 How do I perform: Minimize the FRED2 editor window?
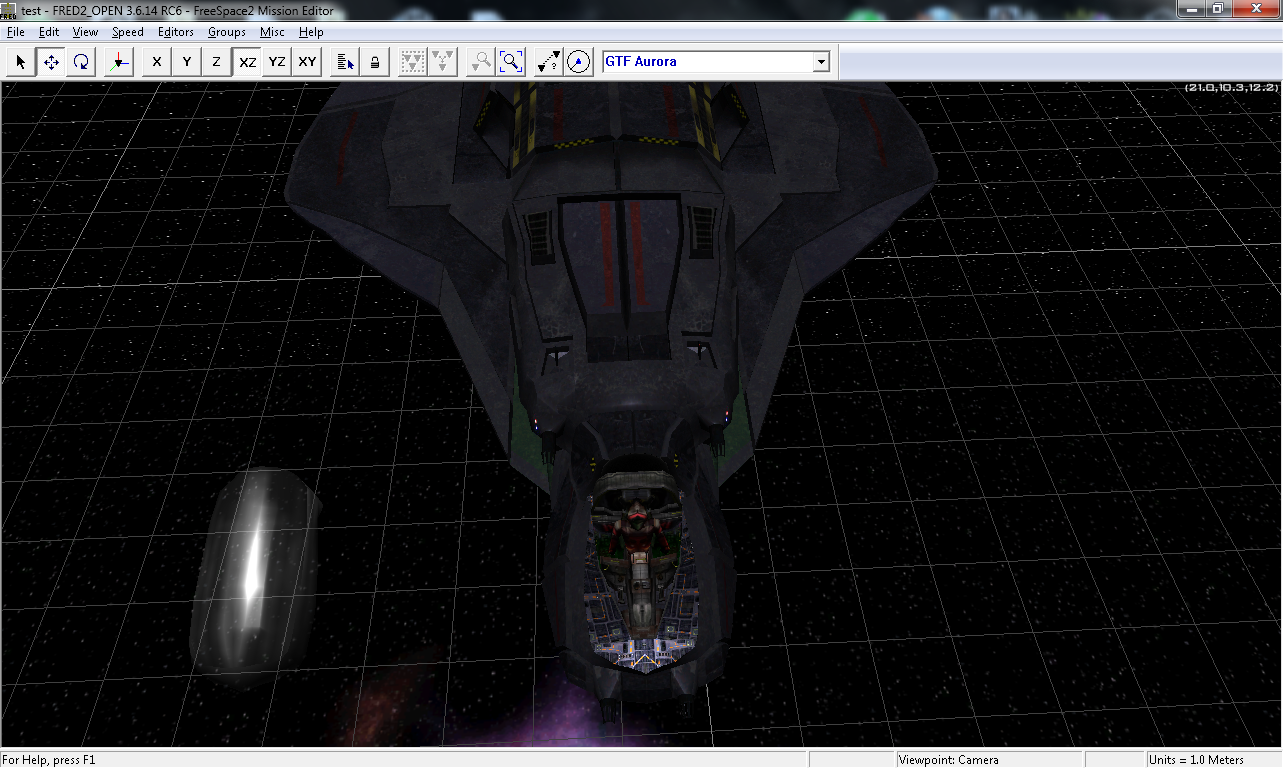click(1191, 9)
